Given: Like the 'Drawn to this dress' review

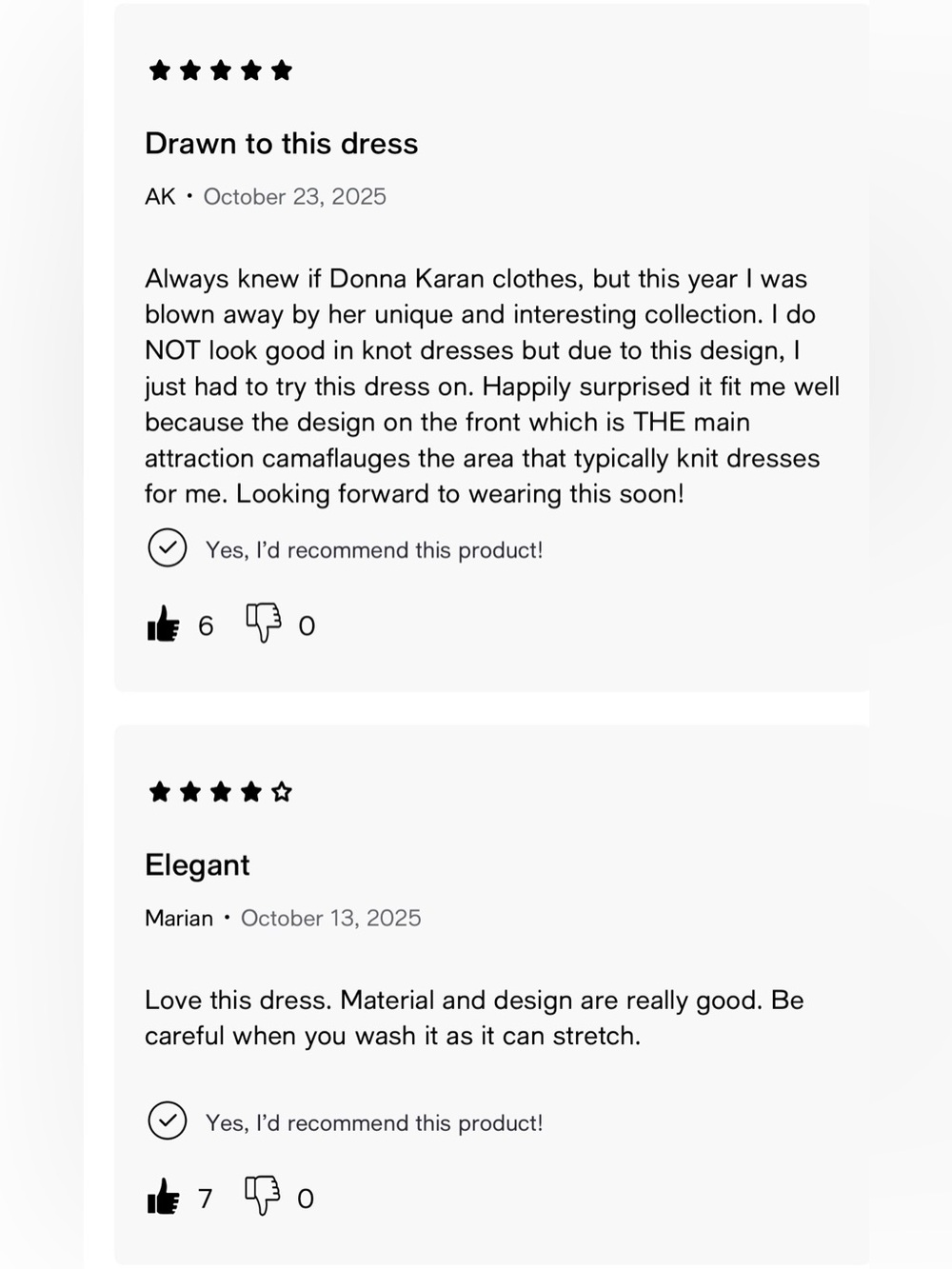Looking at the screenshot, I should (163, 625).
